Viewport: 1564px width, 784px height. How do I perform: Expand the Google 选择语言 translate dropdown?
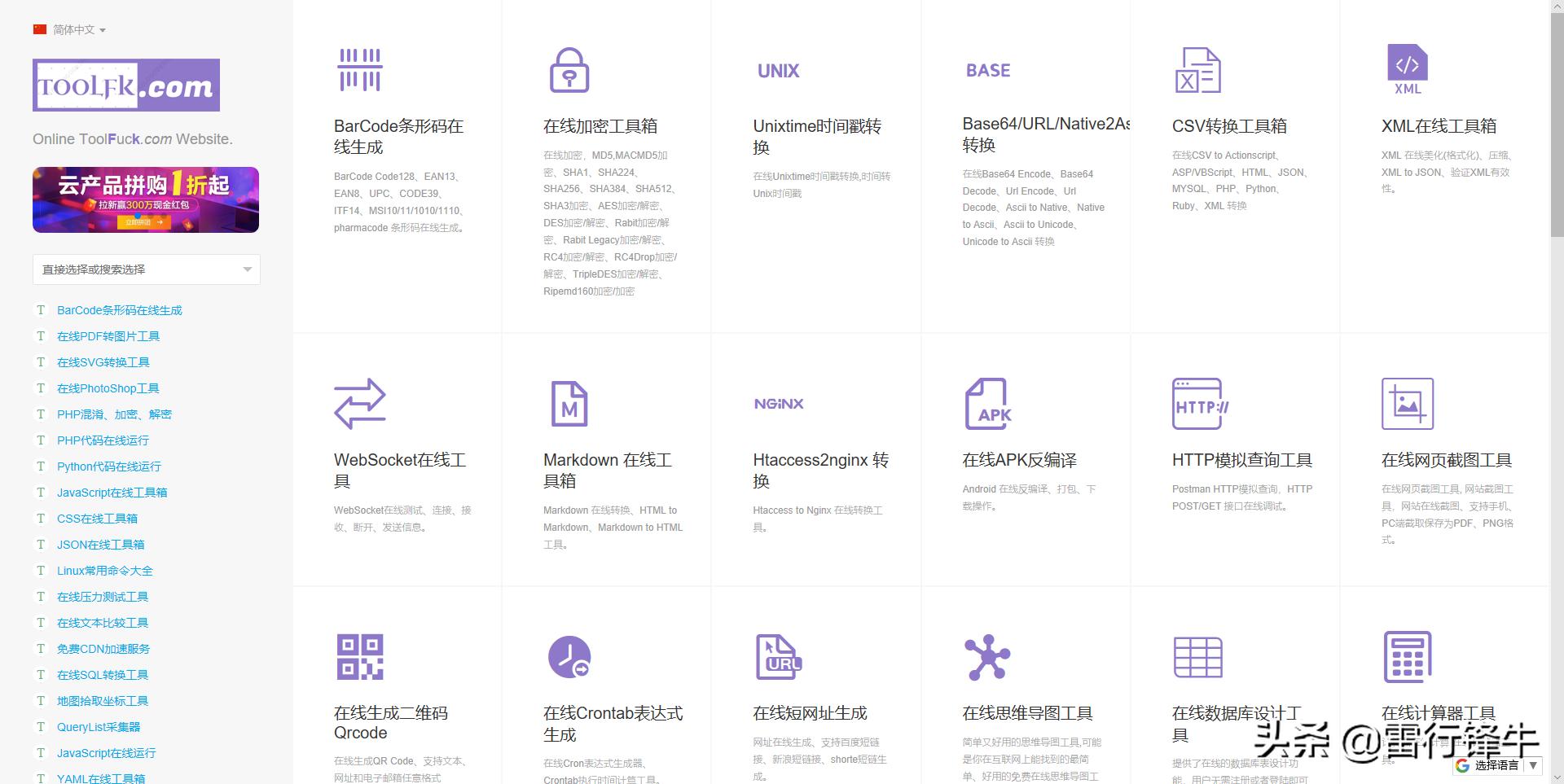pyautogui.click(x=1496, y=765)
